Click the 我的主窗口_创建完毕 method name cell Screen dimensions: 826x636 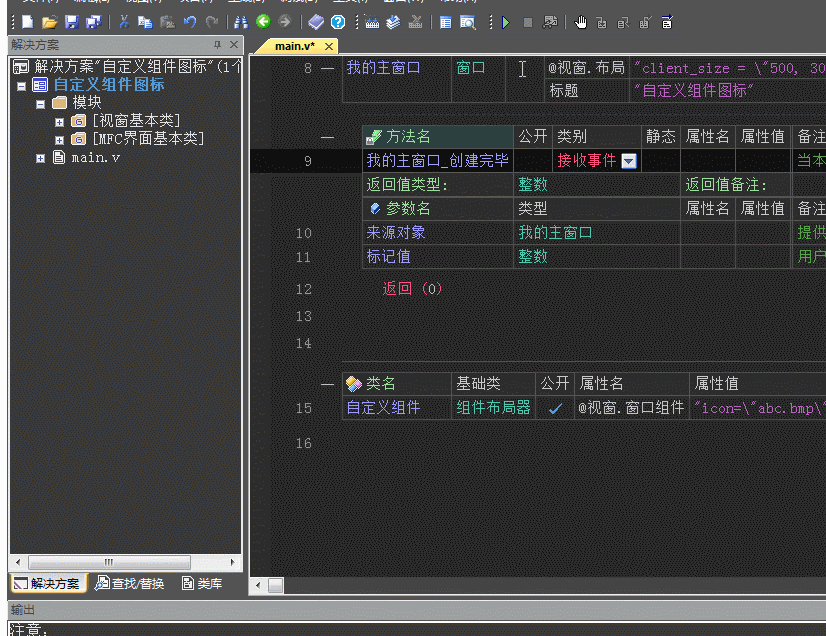(x=438, y=160)
